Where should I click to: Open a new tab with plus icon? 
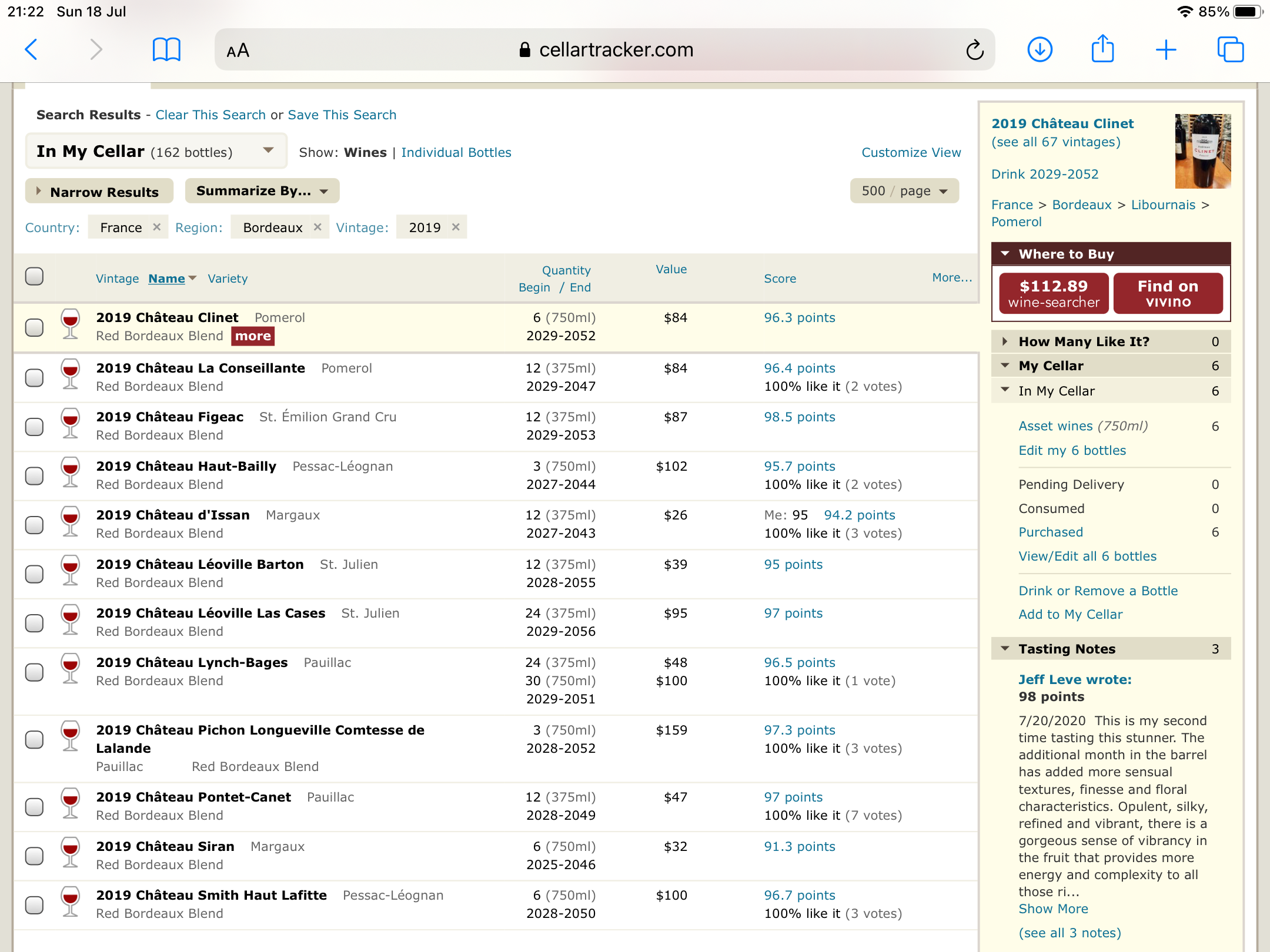click(x=1166, y=50)
